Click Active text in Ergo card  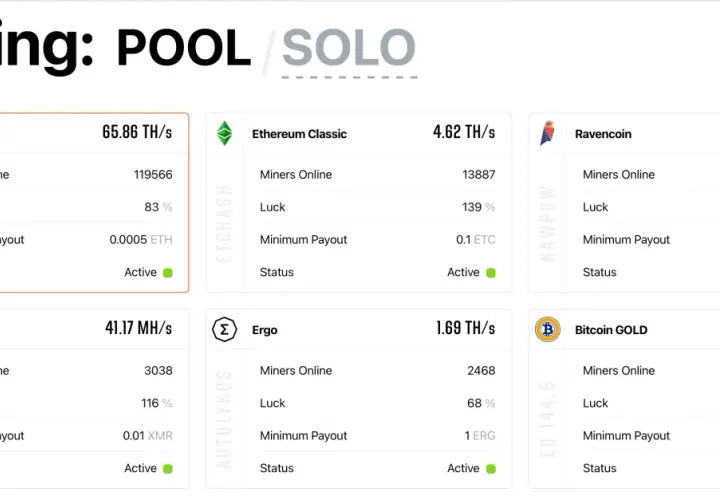coord(463,468)
